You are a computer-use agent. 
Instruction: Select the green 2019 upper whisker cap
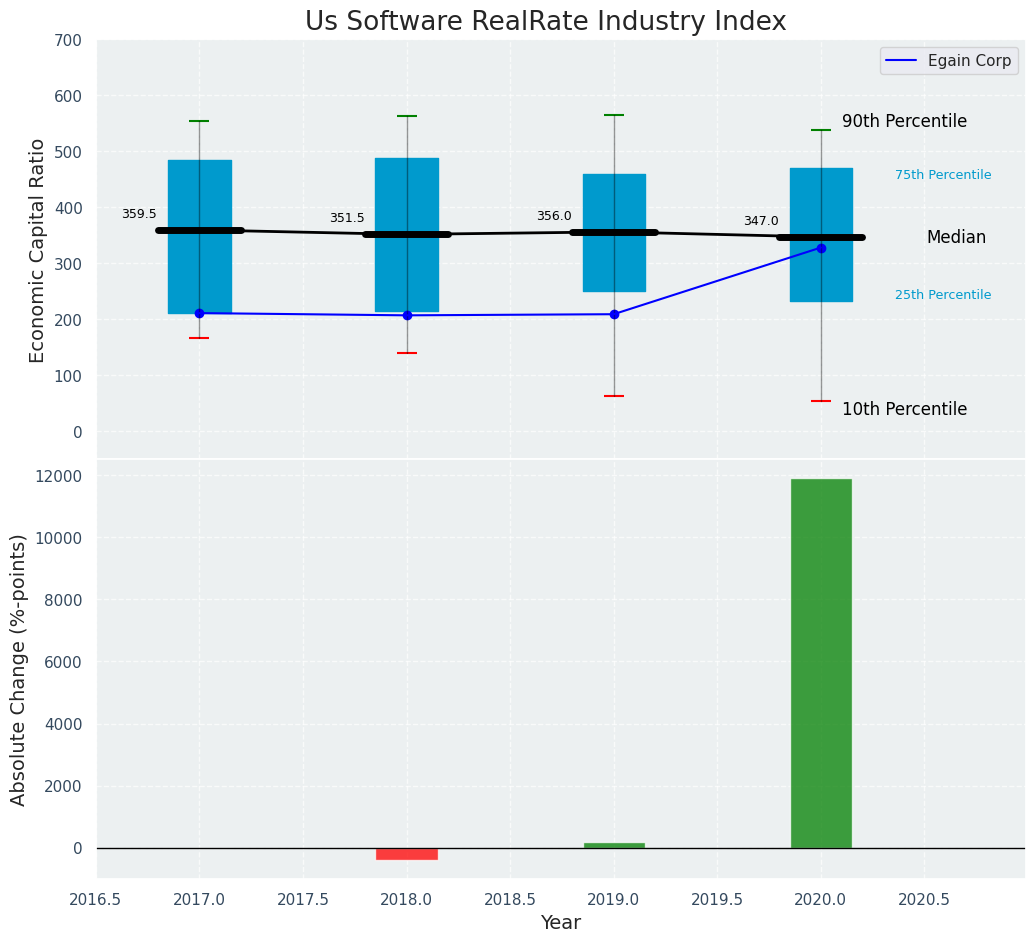coord(614,115)
